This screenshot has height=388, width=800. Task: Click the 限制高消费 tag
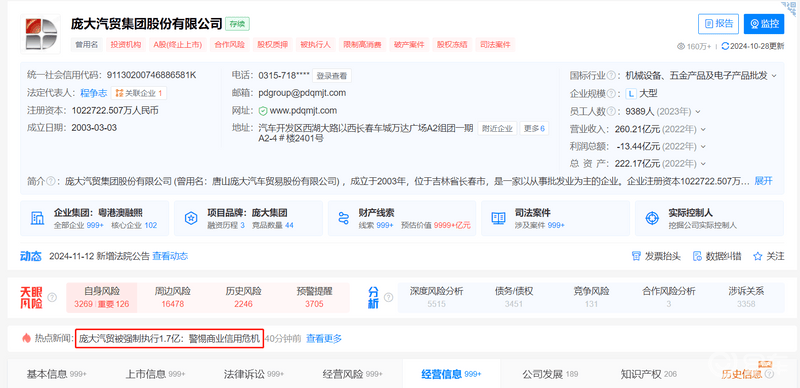click(x=362, y=45)
